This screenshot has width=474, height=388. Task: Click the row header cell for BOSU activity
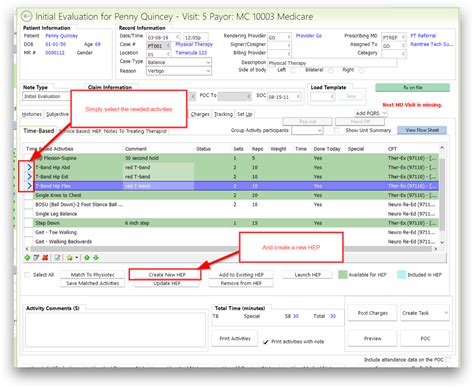(29, 204)
